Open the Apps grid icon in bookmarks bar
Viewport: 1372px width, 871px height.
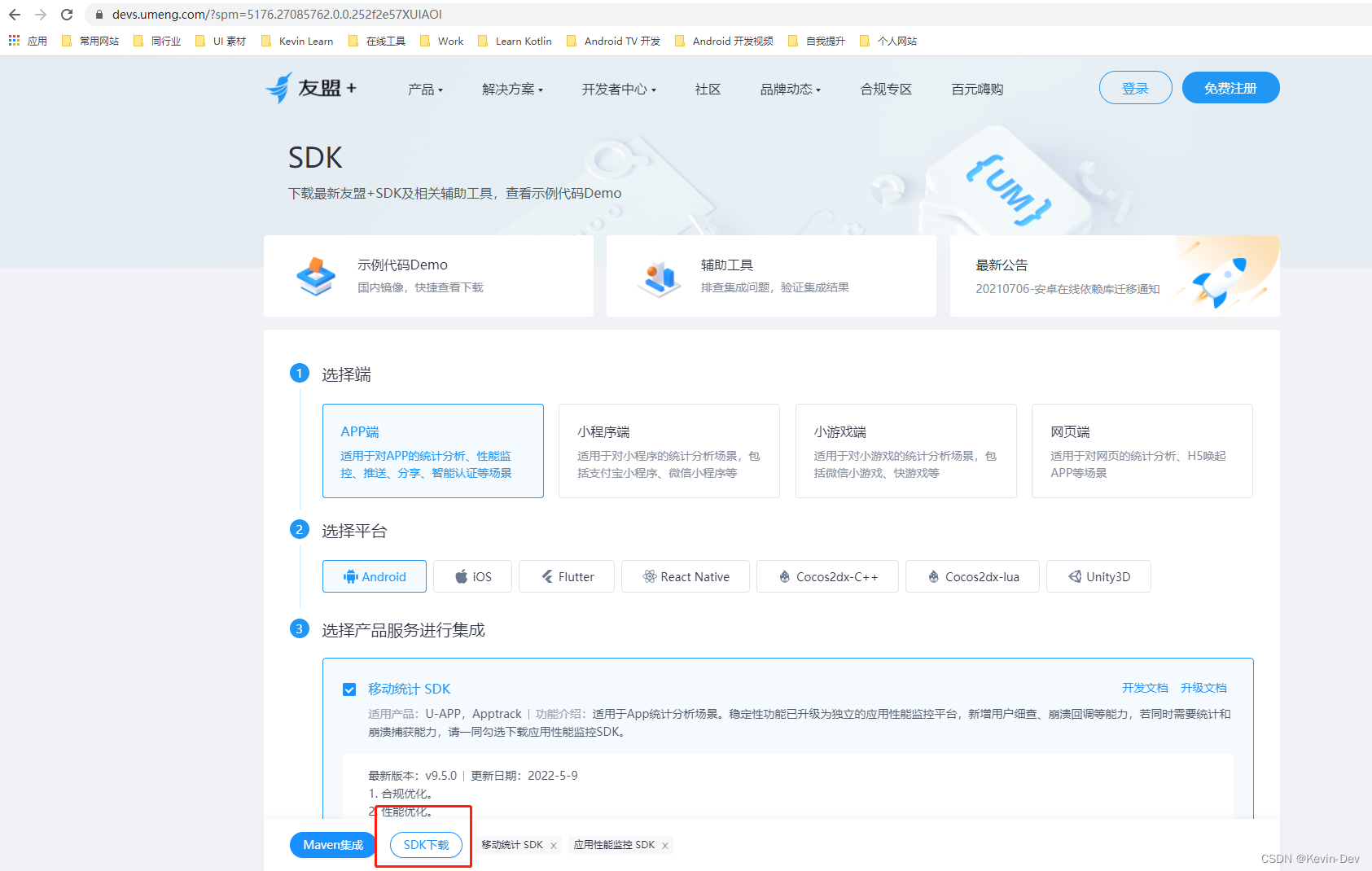[x=14, y=41]
